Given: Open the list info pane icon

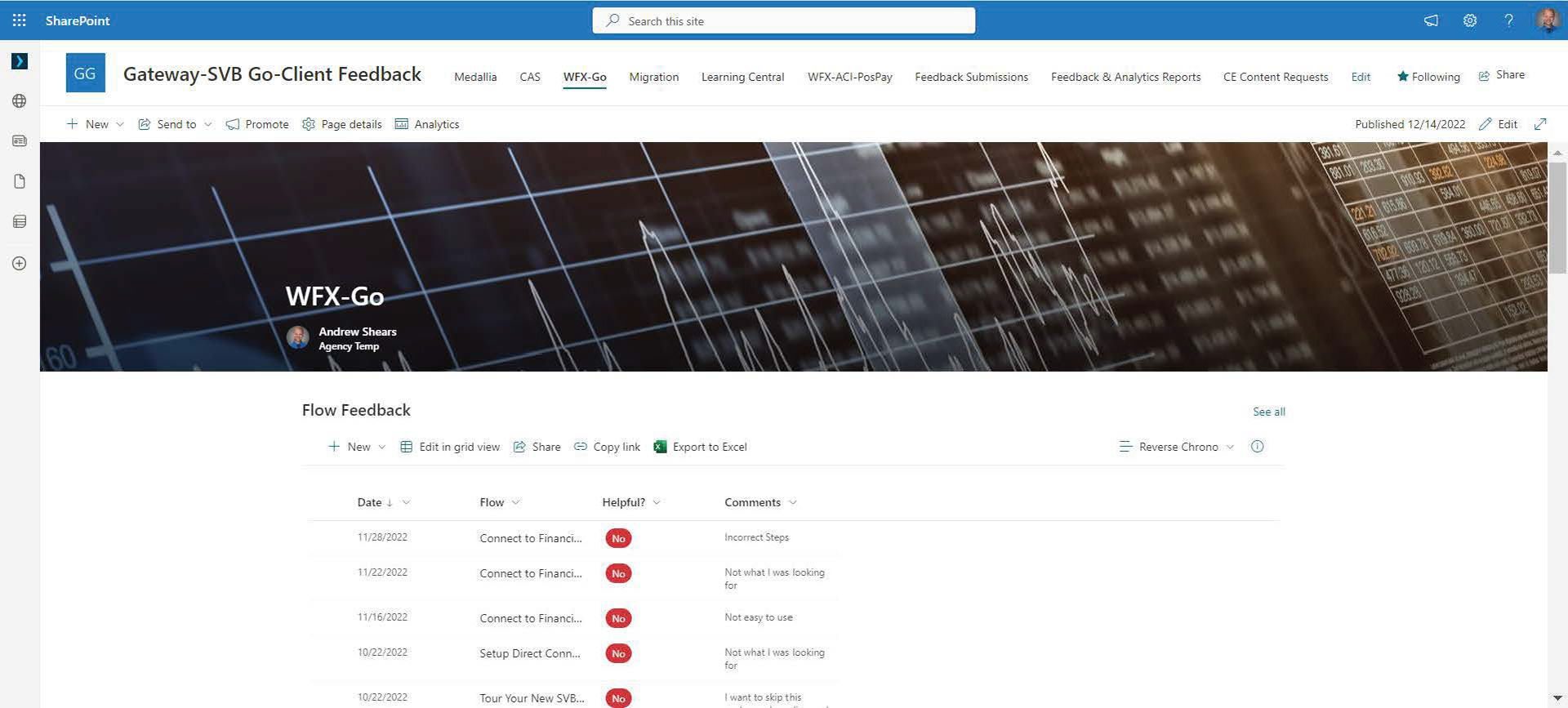Looking at the screenshot, I should (1258, 447).
